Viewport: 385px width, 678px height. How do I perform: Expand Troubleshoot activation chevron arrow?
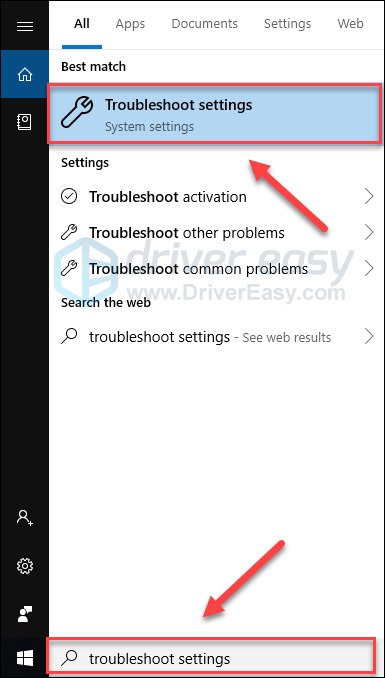pos(369,197)
